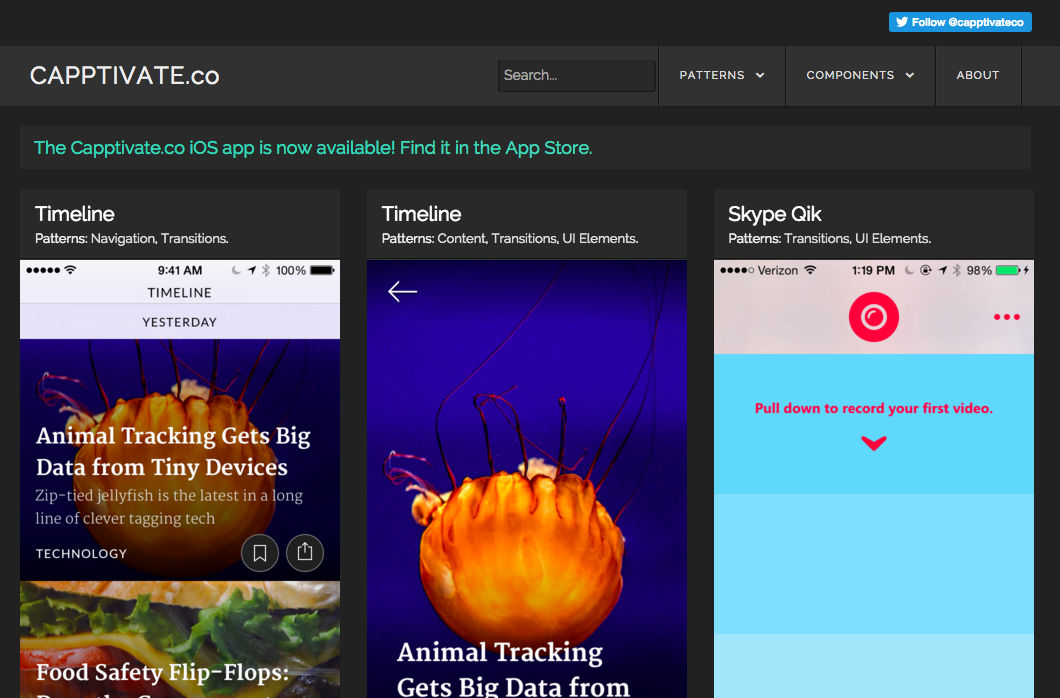Click the Food Safety Flip-Flops article thumbnail
Image resolution: width=1060 pixels, height=698 pixels.
pos(180,640)
